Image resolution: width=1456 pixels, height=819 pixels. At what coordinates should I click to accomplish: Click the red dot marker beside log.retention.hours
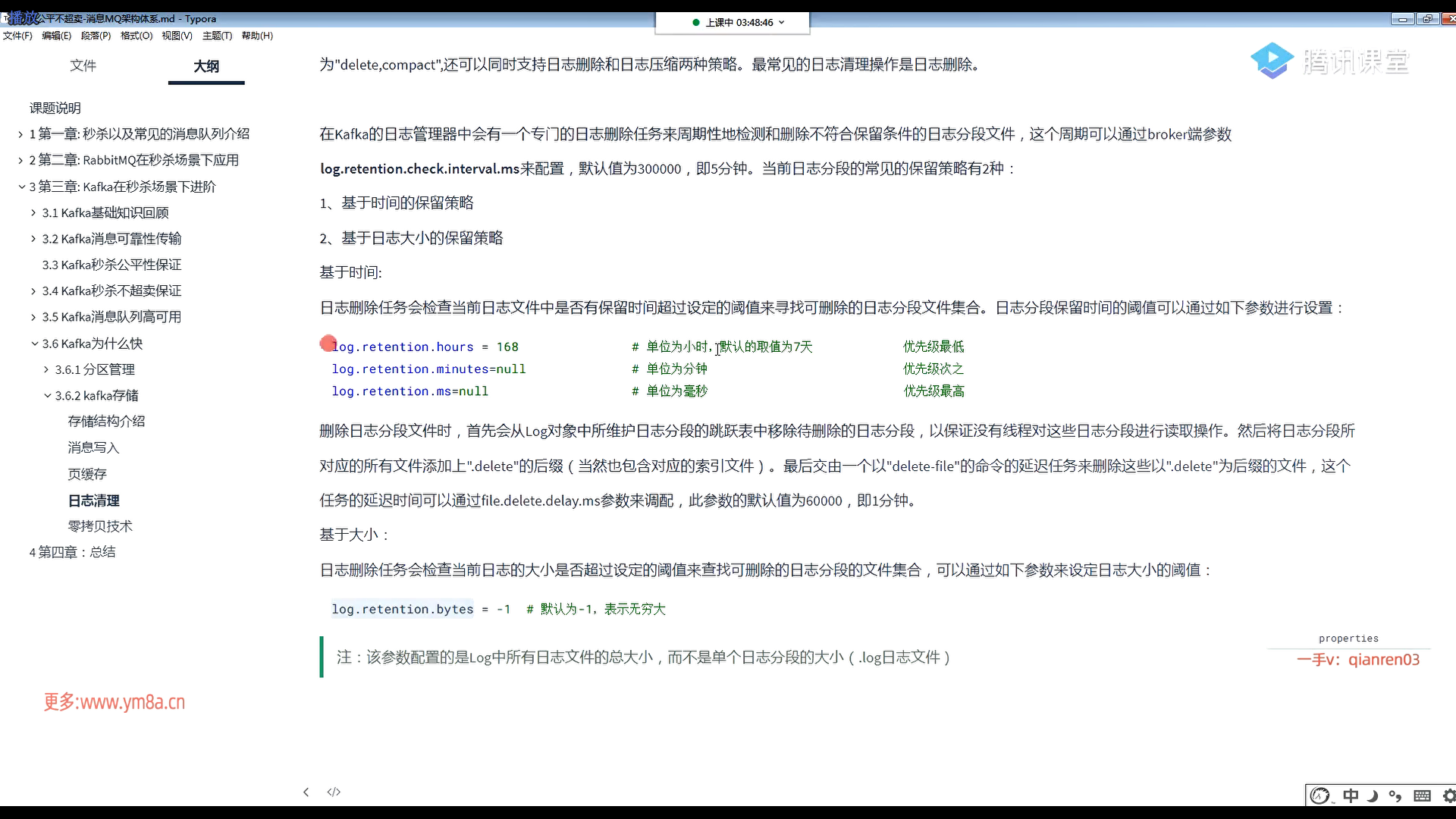pos(328,344)
